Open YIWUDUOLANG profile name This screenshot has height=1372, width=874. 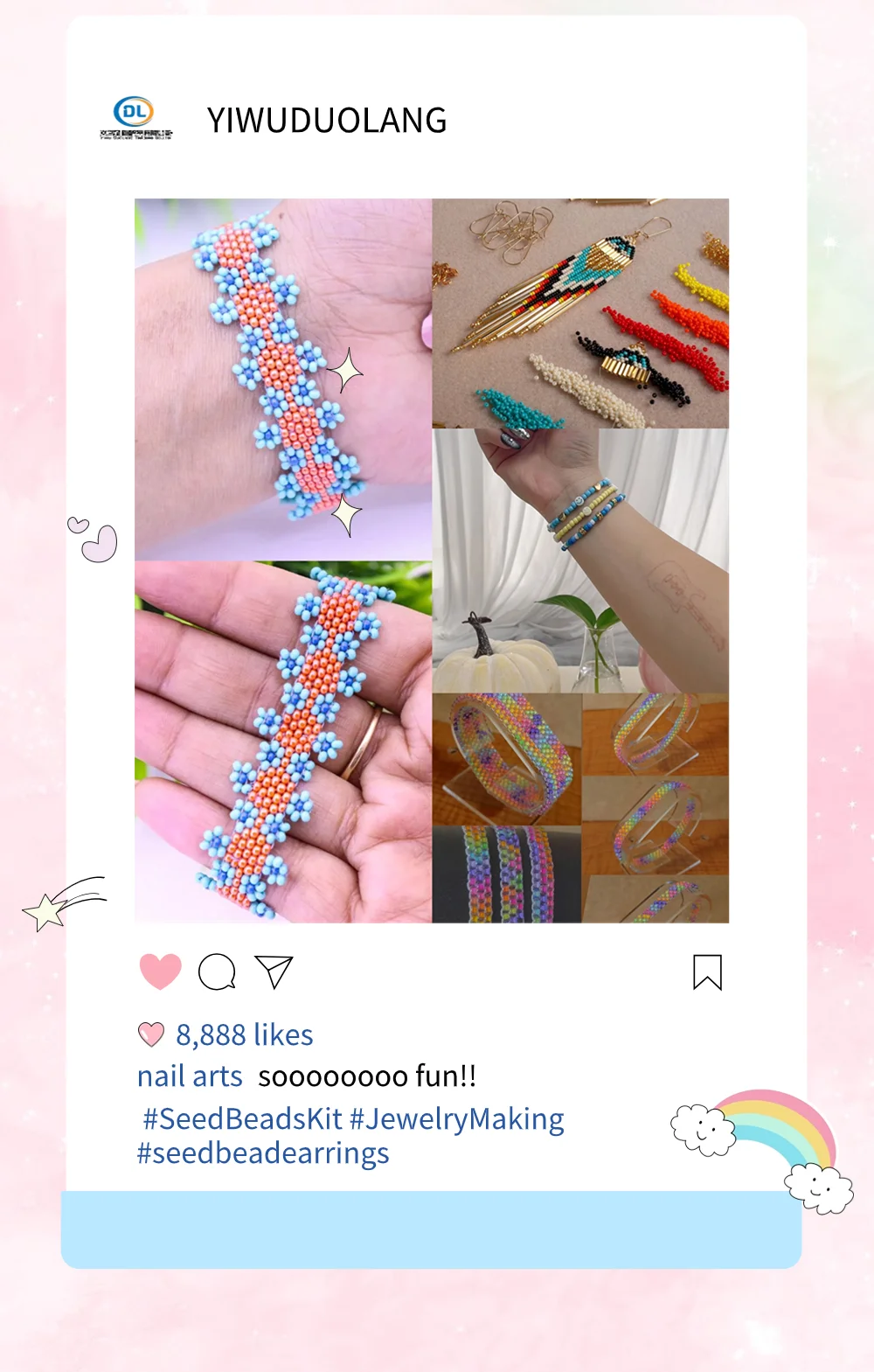click(327, 120)
